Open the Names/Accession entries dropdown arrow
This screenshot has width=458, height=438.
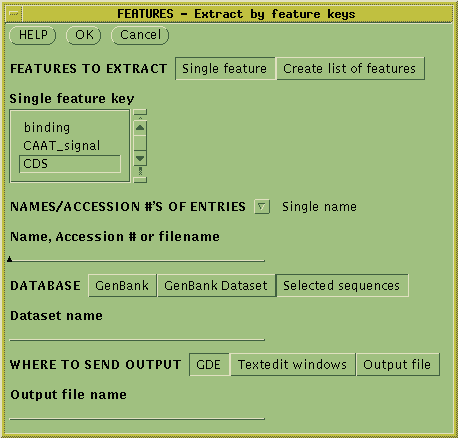click(262, 207)
